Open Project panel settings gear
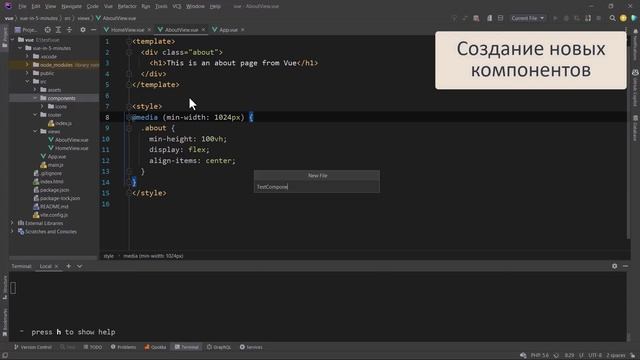The width and height of the screenshot is (640, 360). 83,30
